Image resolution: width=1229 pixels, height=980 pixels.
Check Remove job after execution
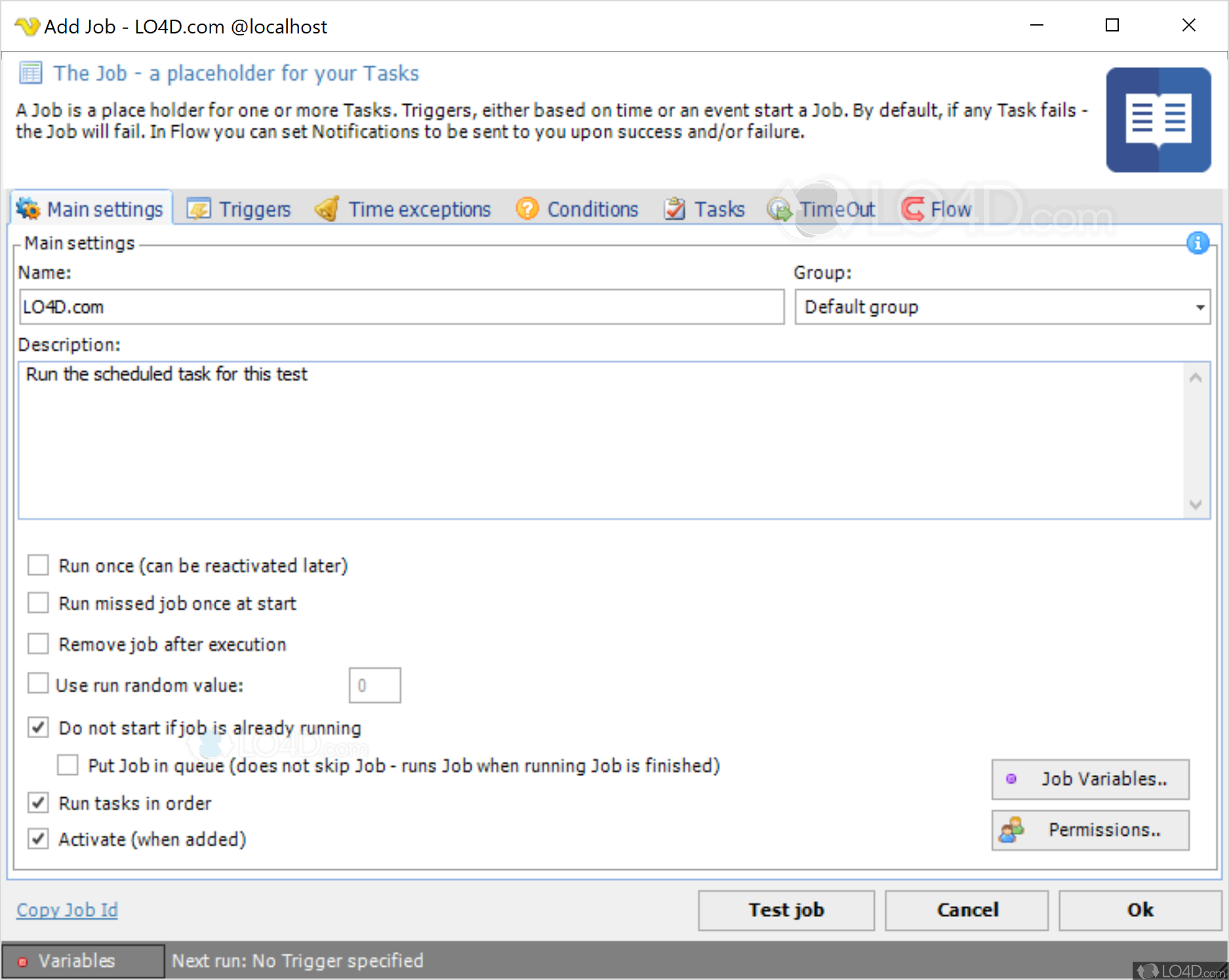[38, 644]
